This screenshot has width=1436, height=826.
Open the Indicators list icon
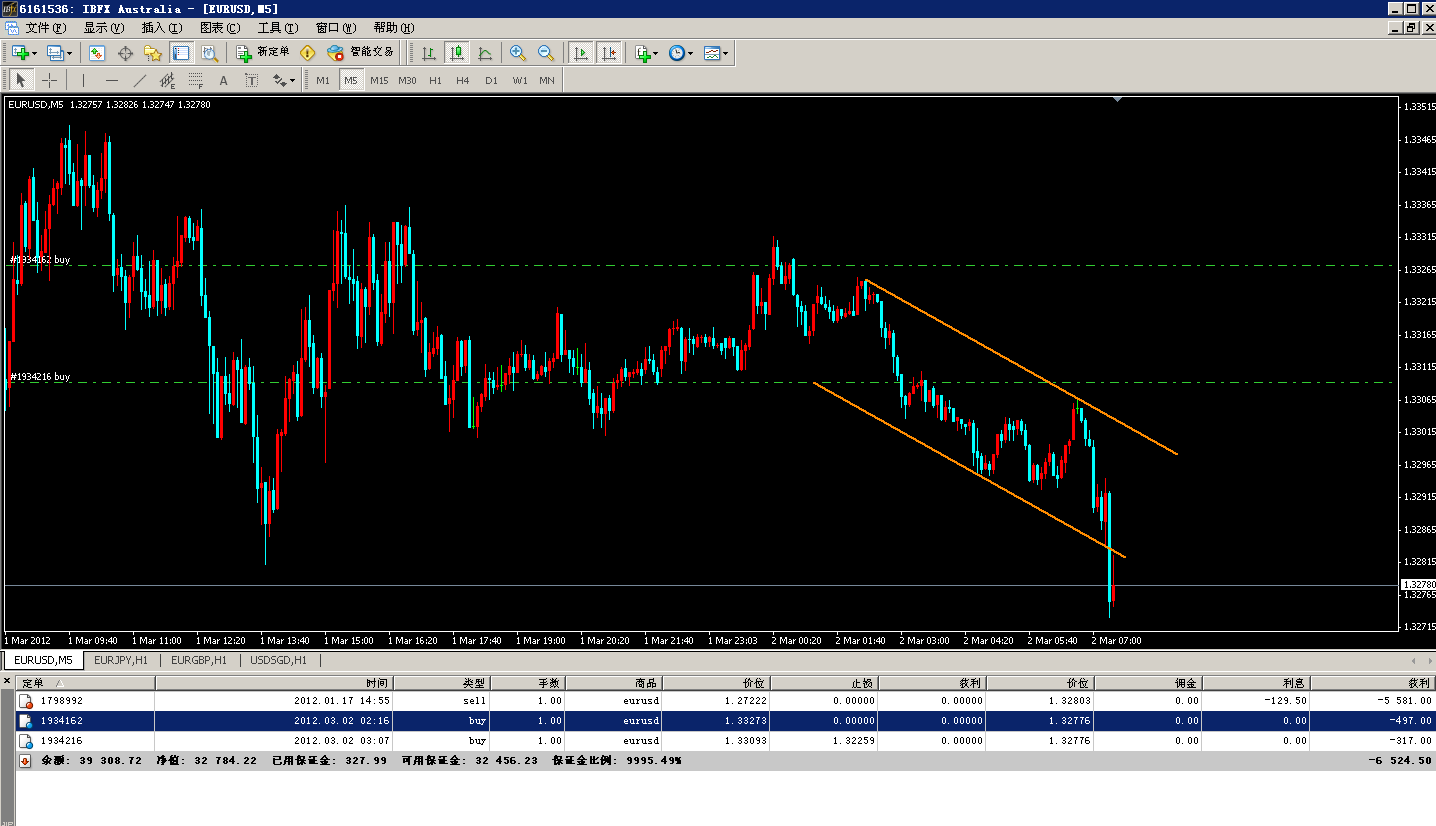(x=642, y=53)
